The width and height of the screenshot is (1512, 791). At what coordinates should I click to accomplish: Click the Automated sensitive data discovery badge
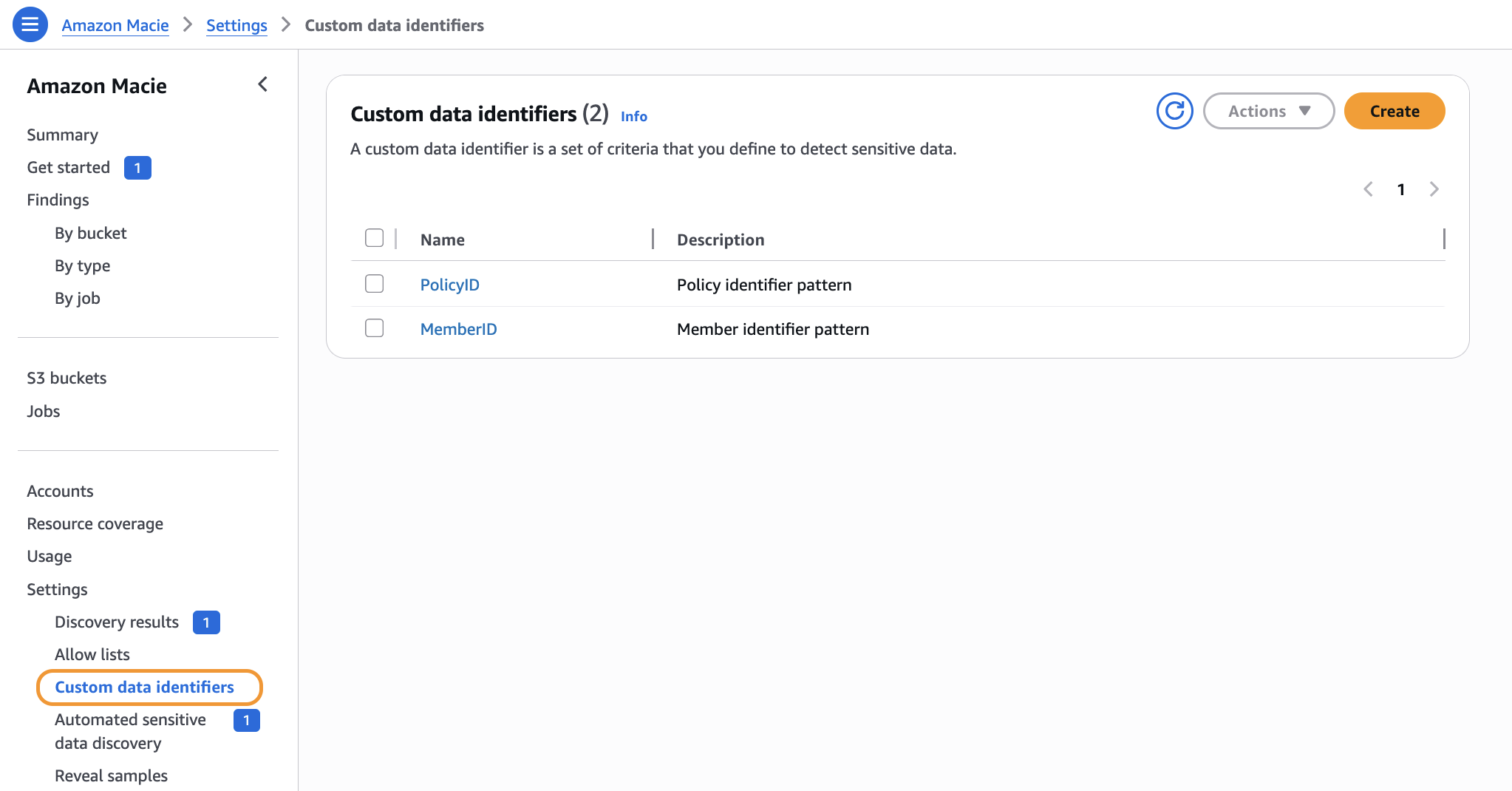pyautogui.click(x=247, y=720)
